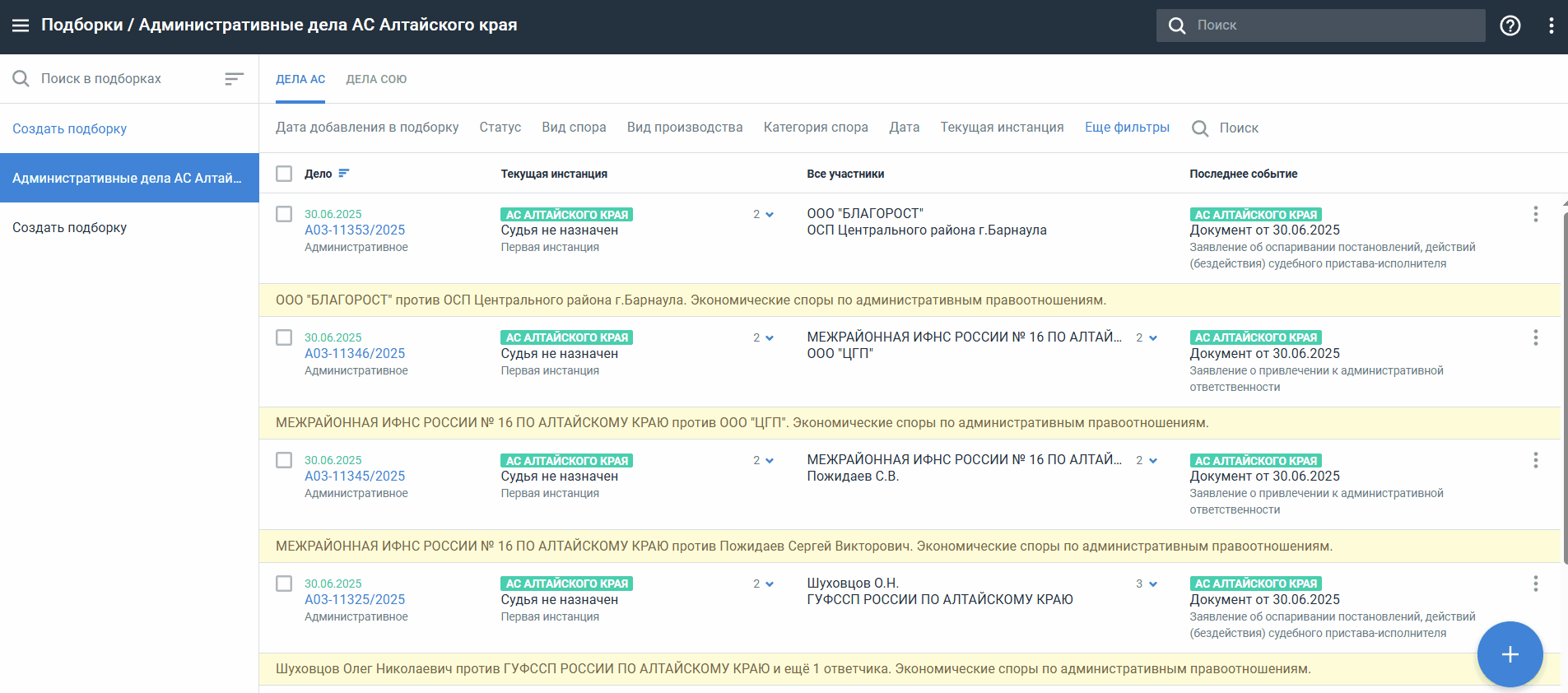1568x693 pixels.
Task: Check the box for case А03-11325/2025
Action: (x=284, y=584)
